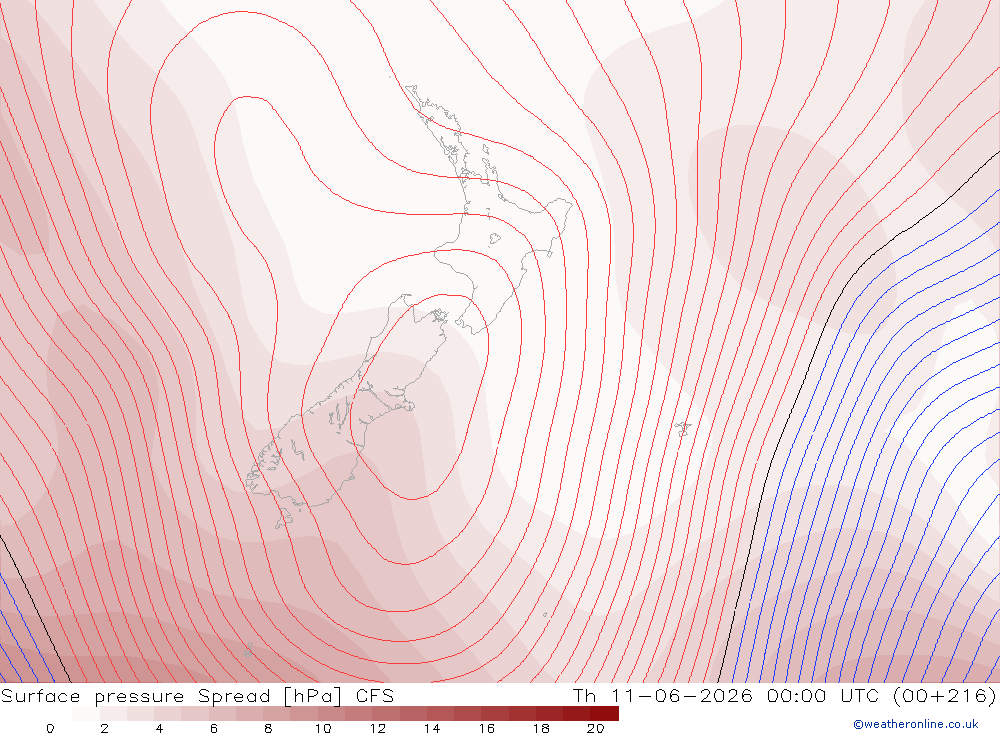Pick the lightest, near-white swatch of the legend bar

coord(85,713)
